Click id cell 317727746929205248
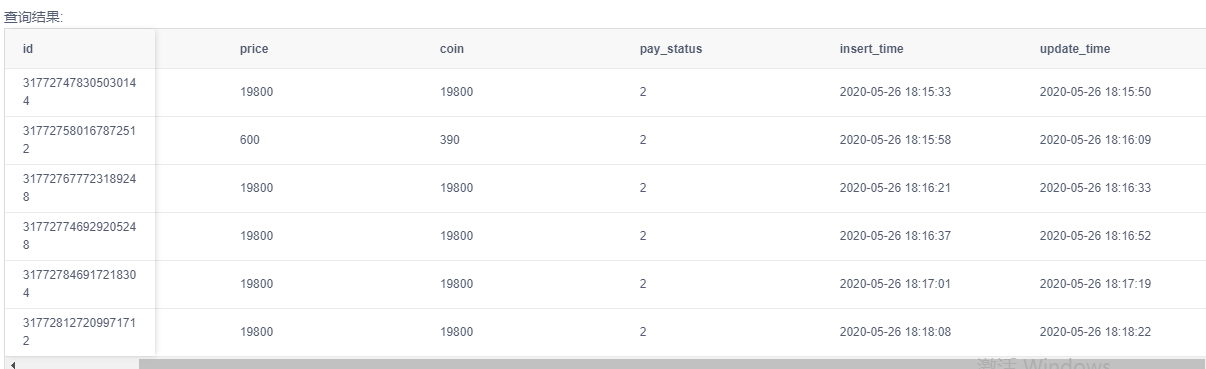This screenshot has width=1206, height=369. (x=80, y=236)
